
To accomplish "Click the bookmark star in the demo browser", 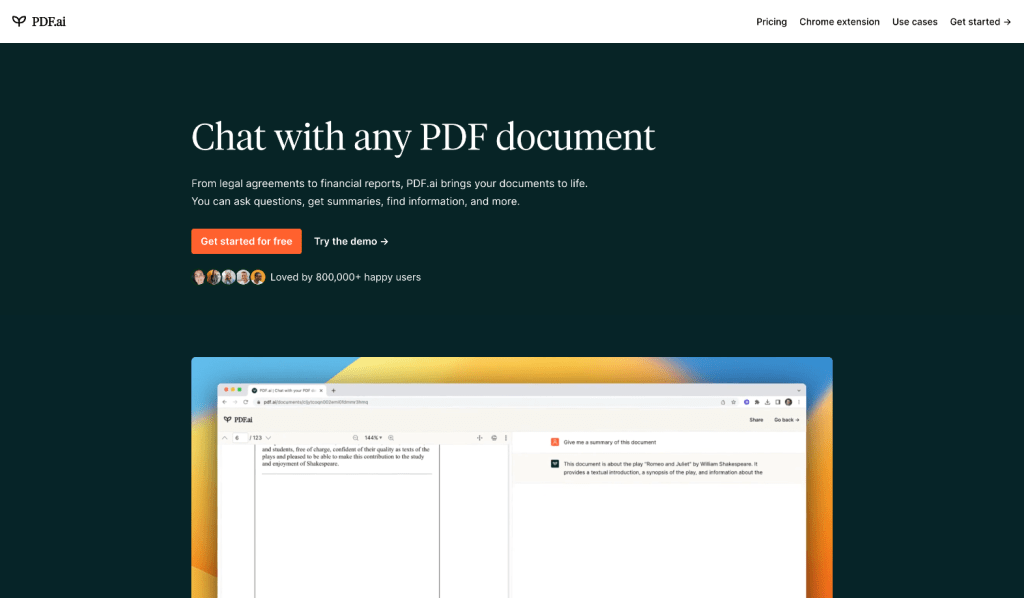I will [x=733, y=402].
